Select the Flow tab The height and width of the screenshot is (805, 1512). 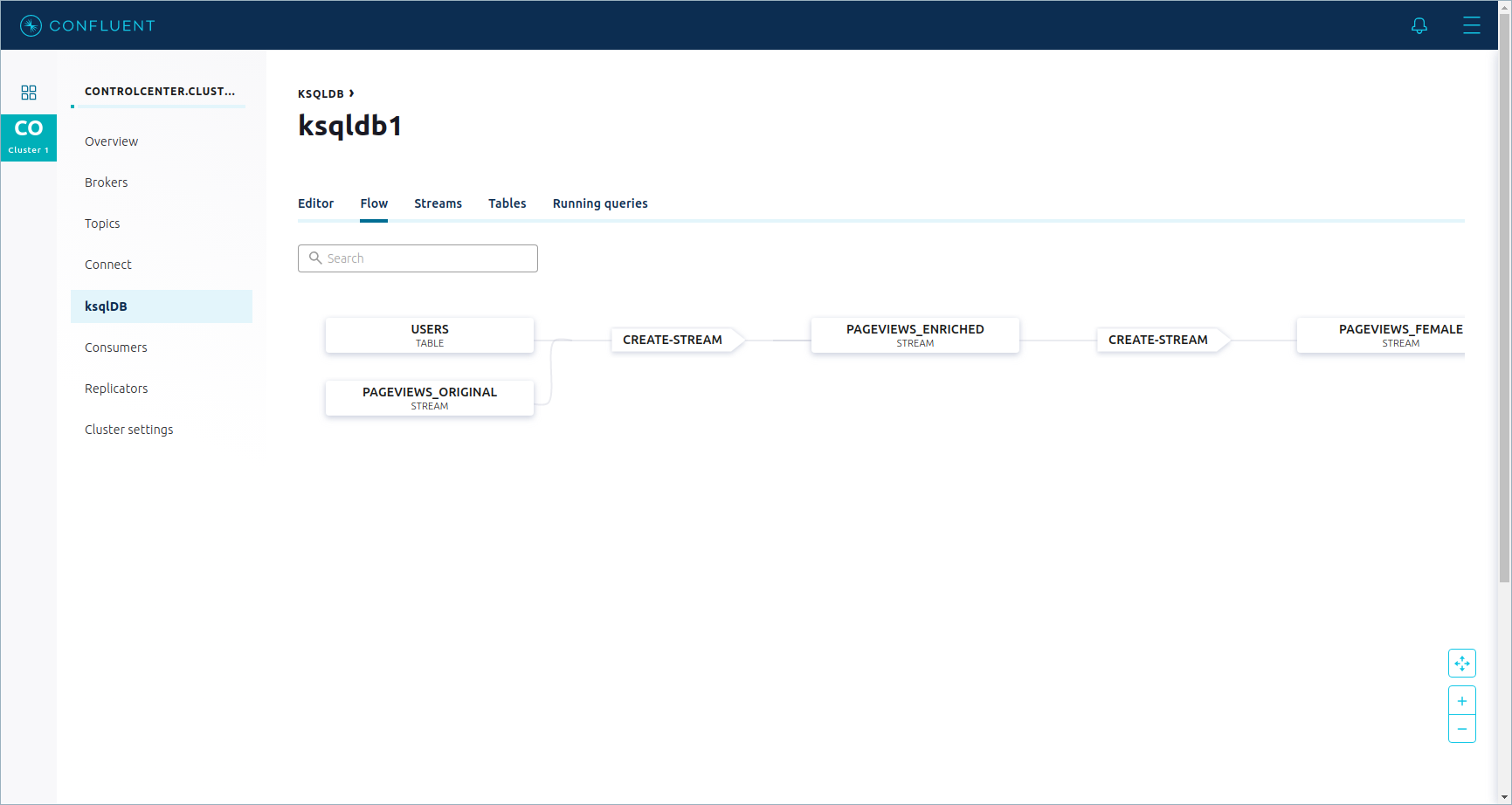click(374, 203)
